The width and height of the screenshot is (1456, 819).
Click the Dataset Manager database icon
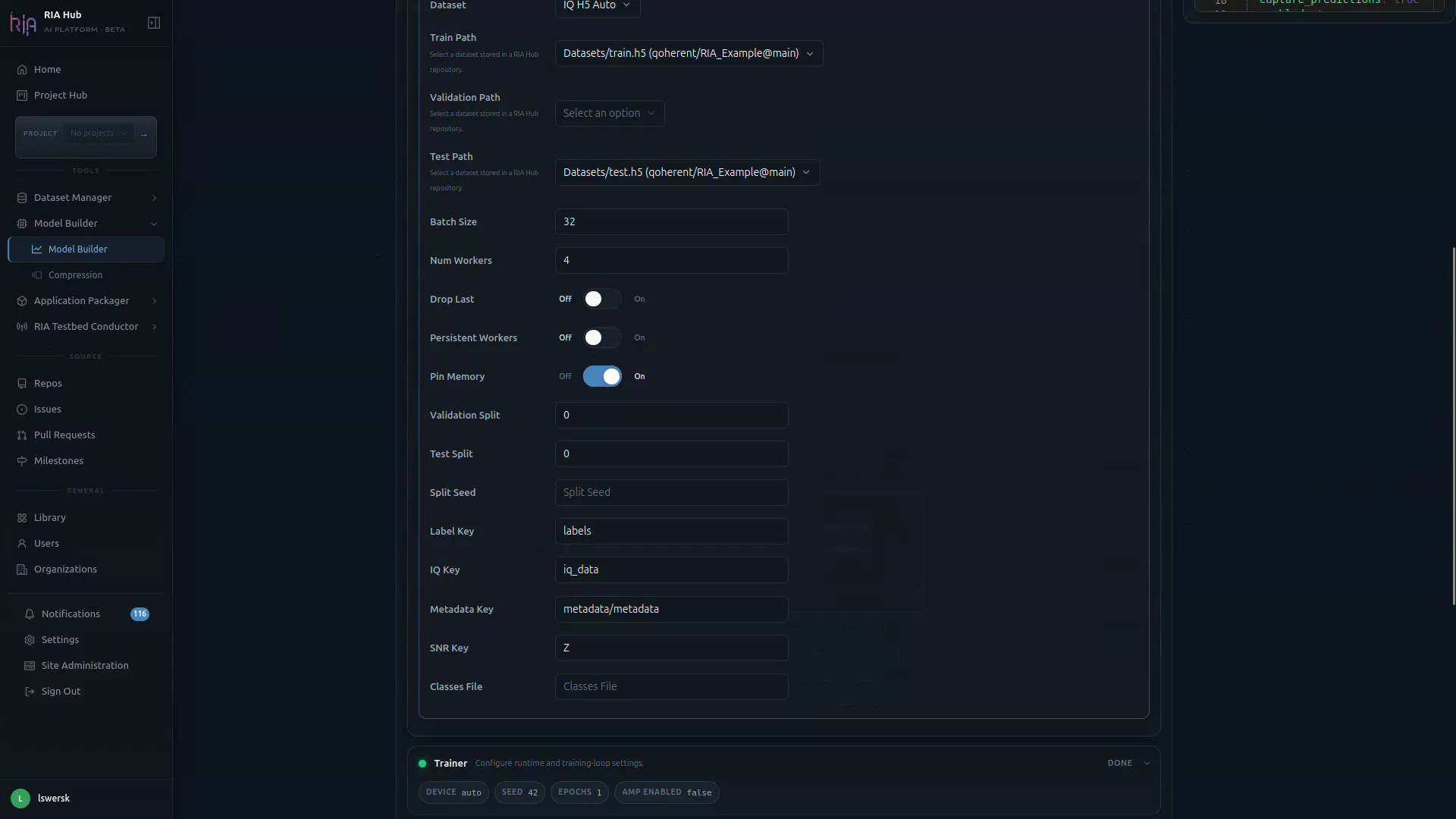click(22, 198)
